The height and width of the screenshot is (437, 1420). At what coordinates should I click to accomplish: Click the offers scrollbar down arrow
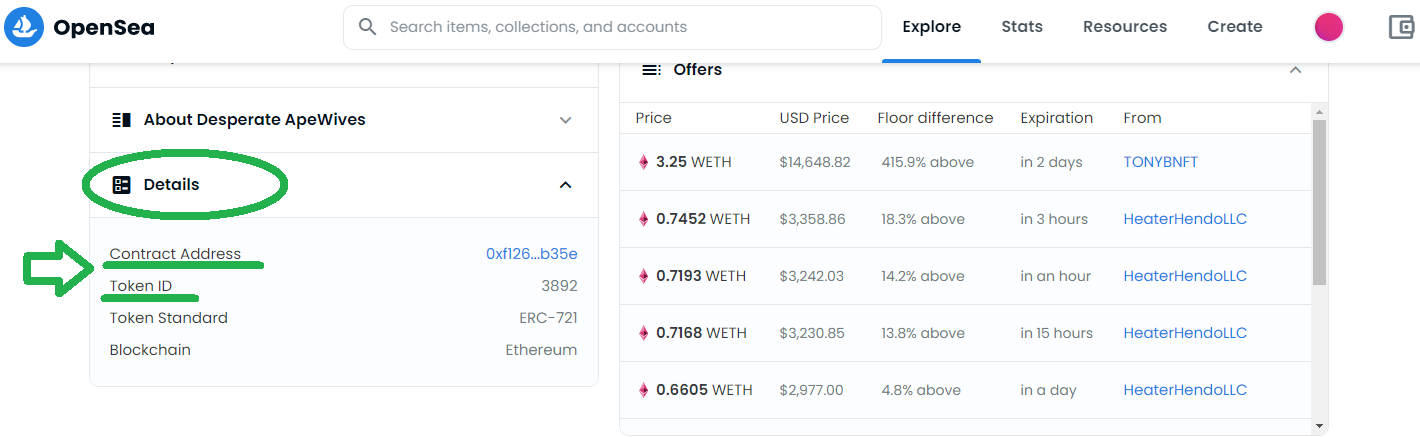coord(1319,427)
